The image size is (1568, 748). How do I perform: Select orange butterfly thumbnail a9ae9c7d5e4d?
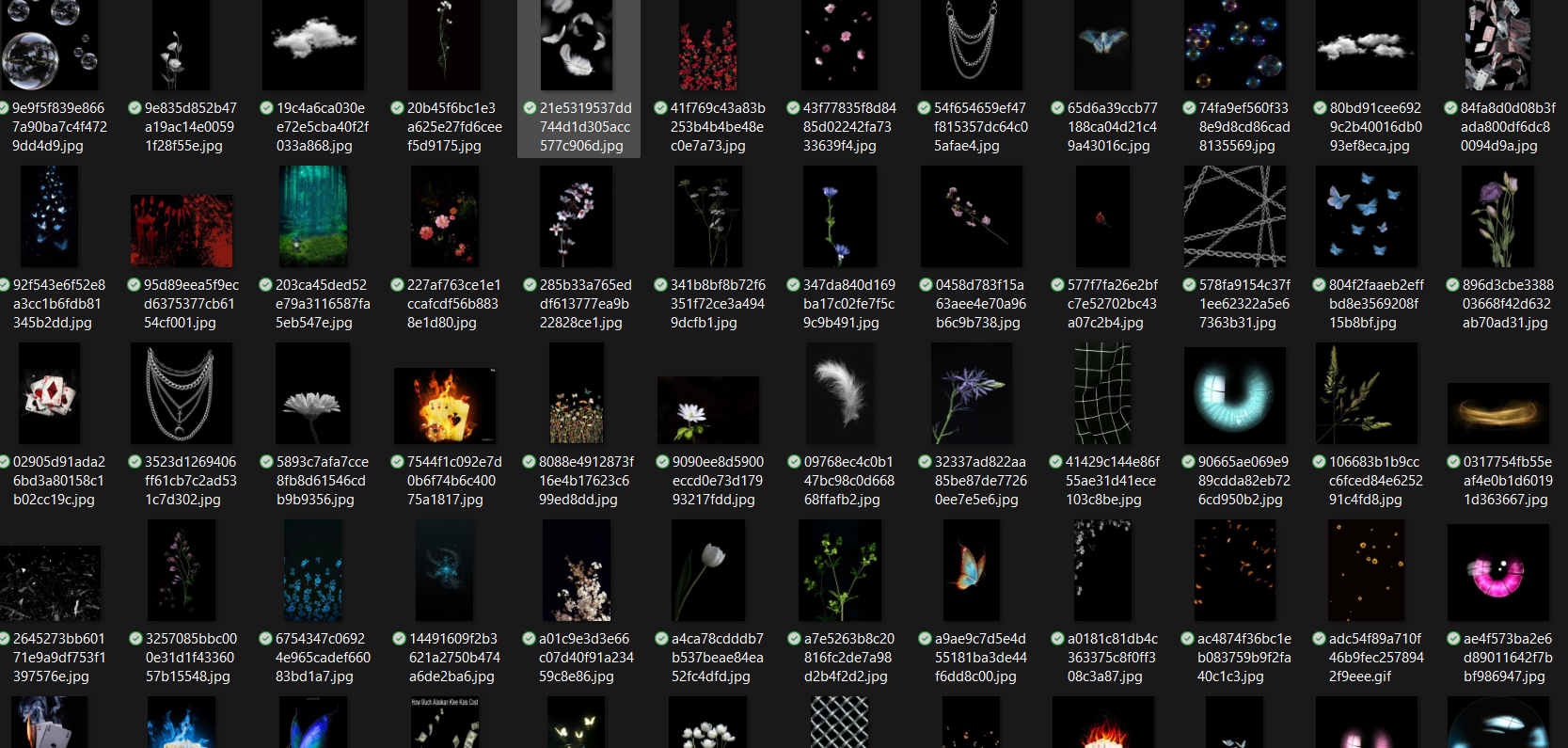pyautogui.click(x=972, y=570)
